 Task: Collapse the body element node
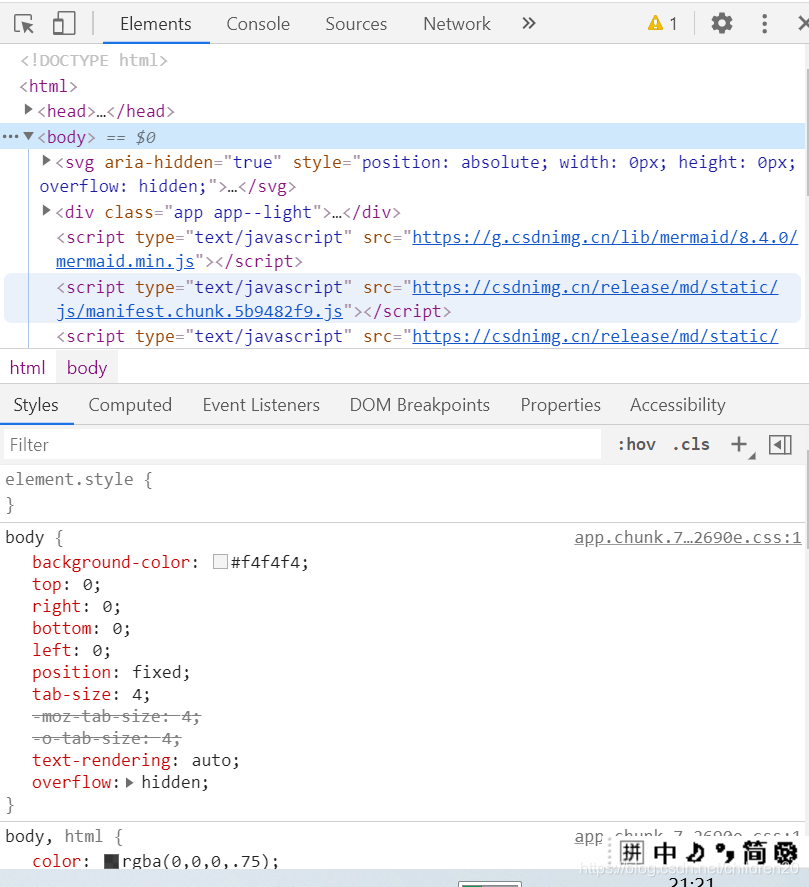point(28,136)
